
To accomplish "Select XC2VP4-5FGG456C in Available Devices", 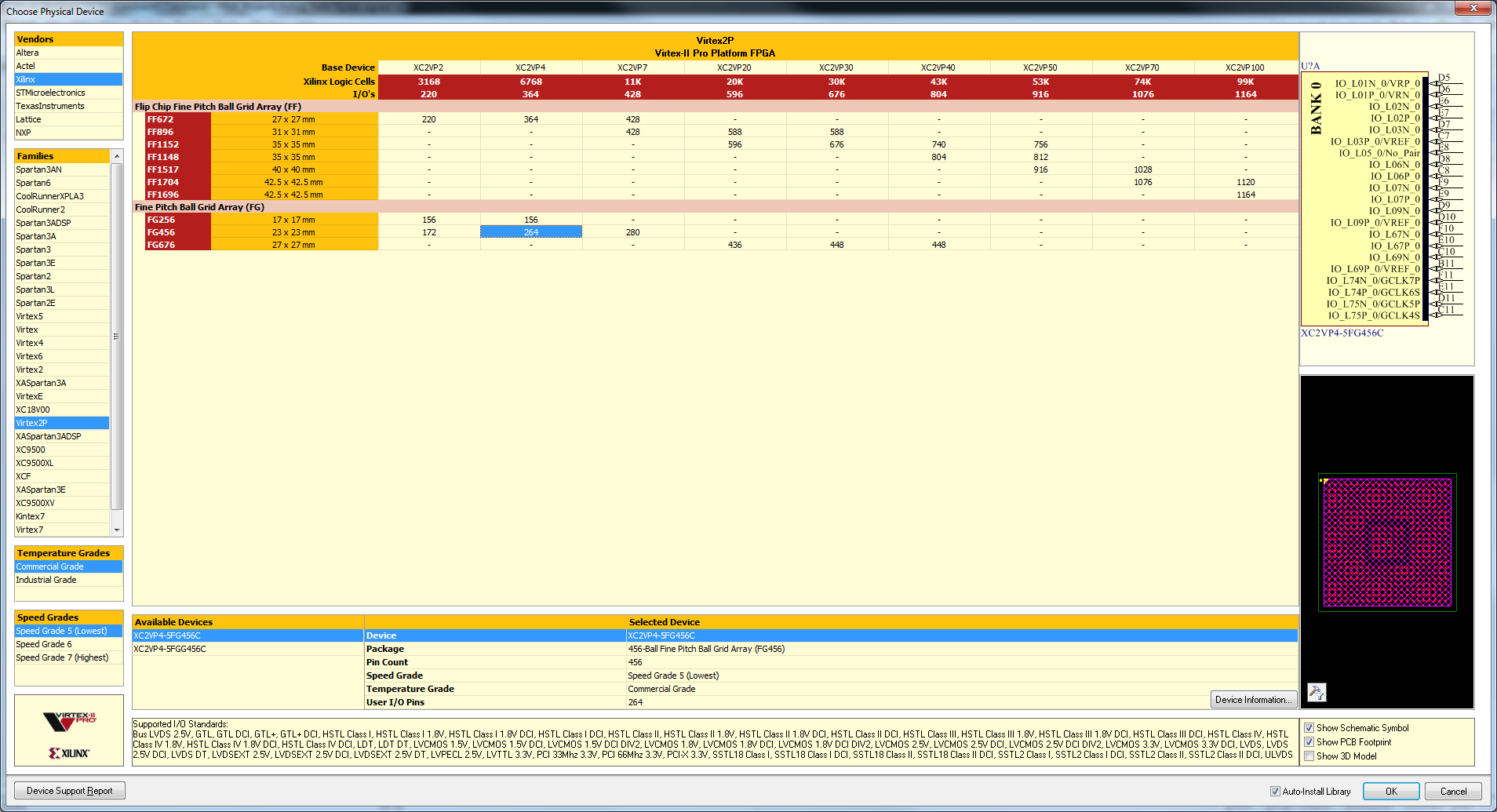I will pos(169,649).
